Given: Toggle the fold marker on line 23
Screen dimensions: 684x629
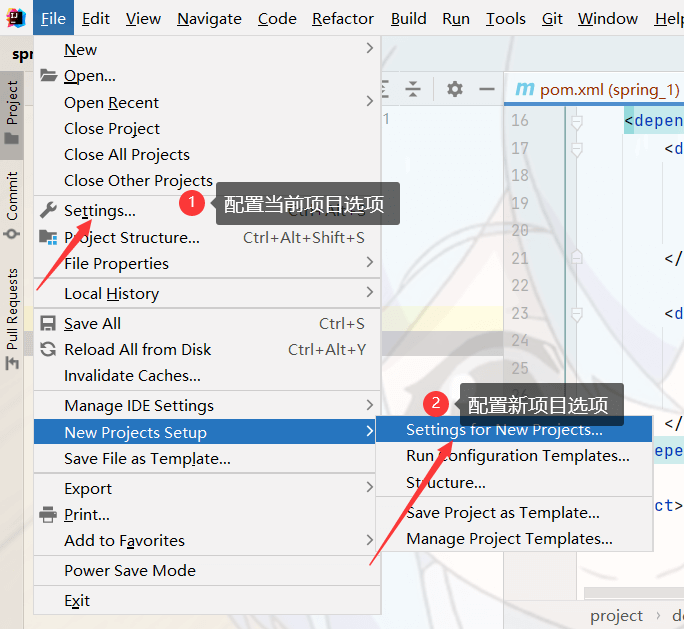Looking at the screenshot, I should [x=577, y=314].
